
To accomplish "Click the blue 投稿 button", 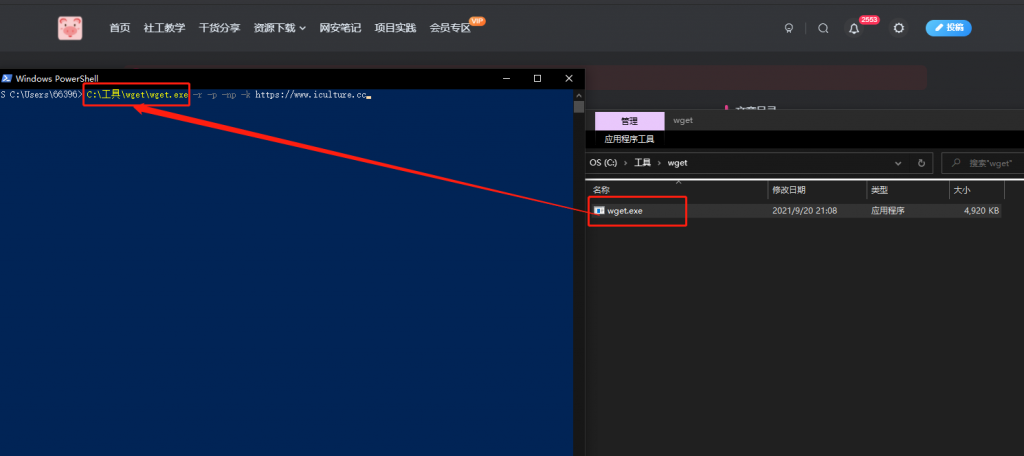I will pos(948,27).
